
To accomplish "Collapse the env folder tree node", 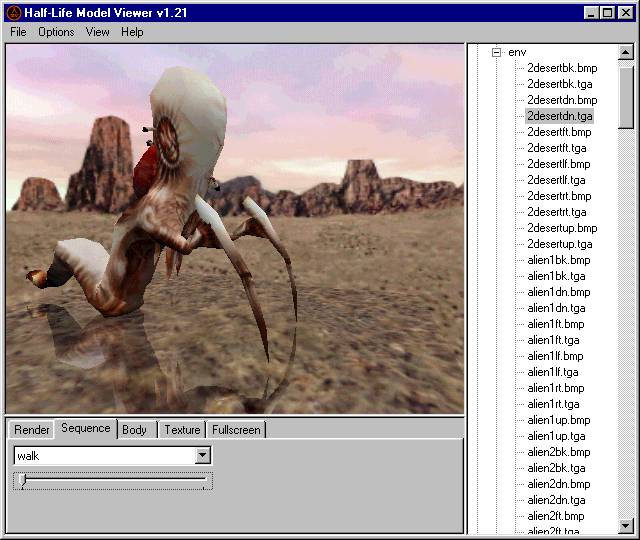I will coord(496,52).
